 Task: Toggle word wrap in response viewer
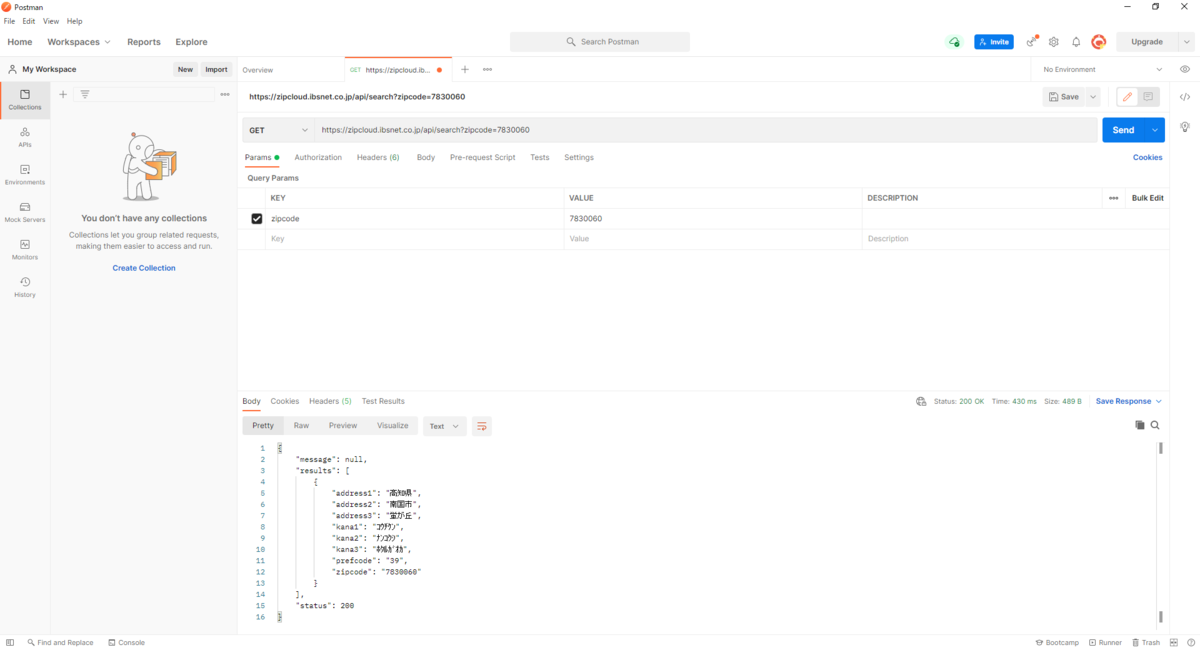tap(481, 426)
